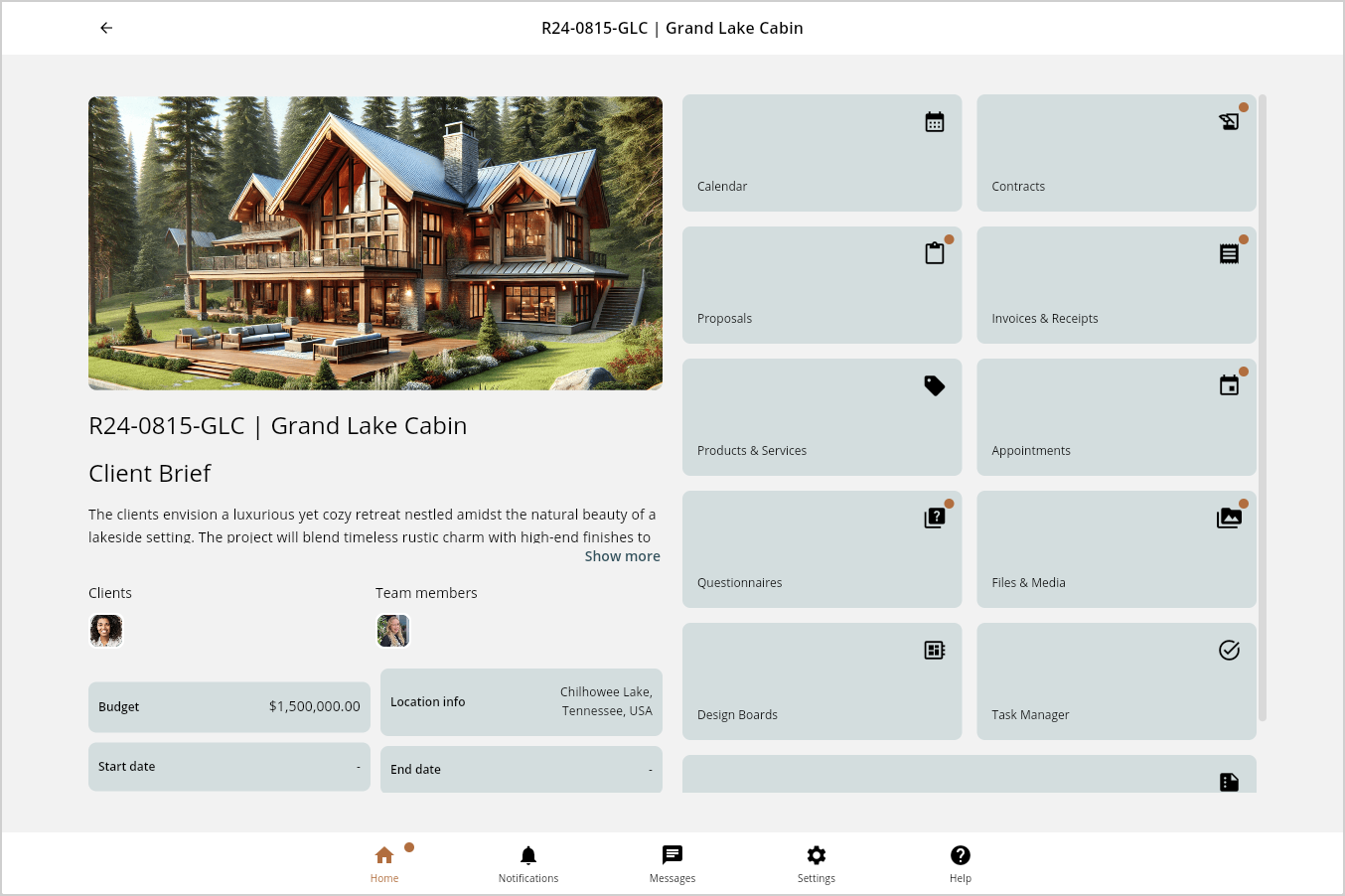Open the Calendar tile icon

click(x=934, y=122)
